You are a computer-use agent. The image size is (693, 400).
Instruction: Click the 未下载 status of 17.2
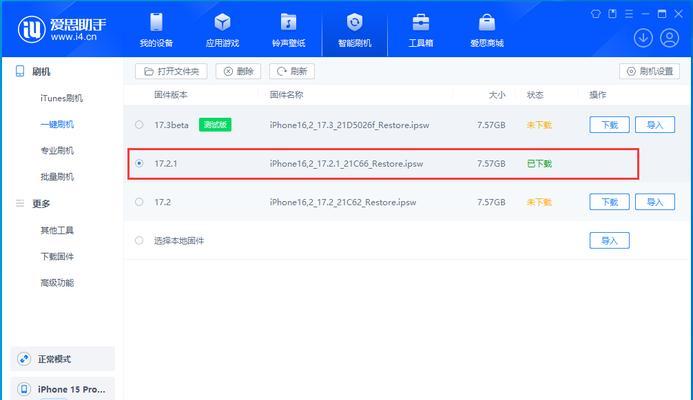tap(540, 202)
